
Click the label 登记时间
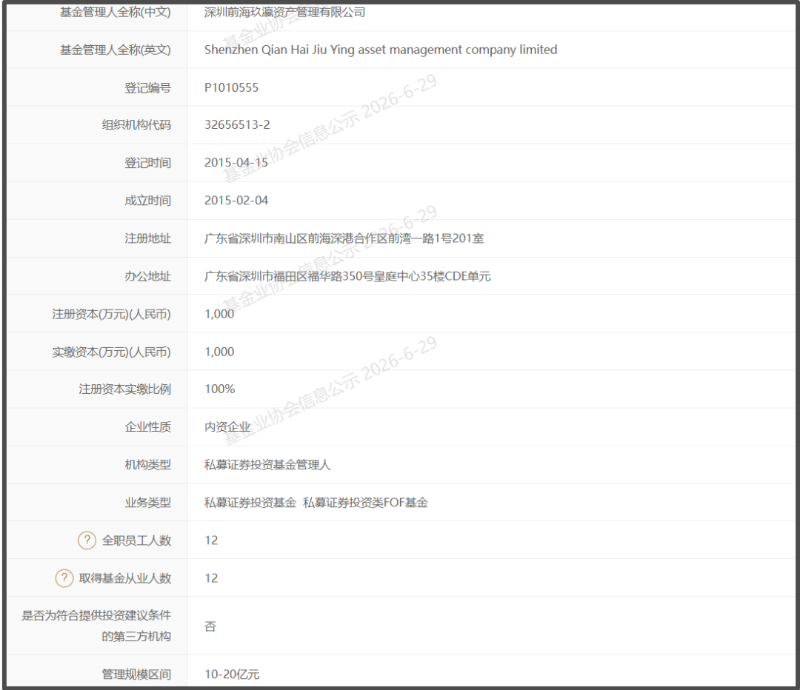tap(148, 163)
